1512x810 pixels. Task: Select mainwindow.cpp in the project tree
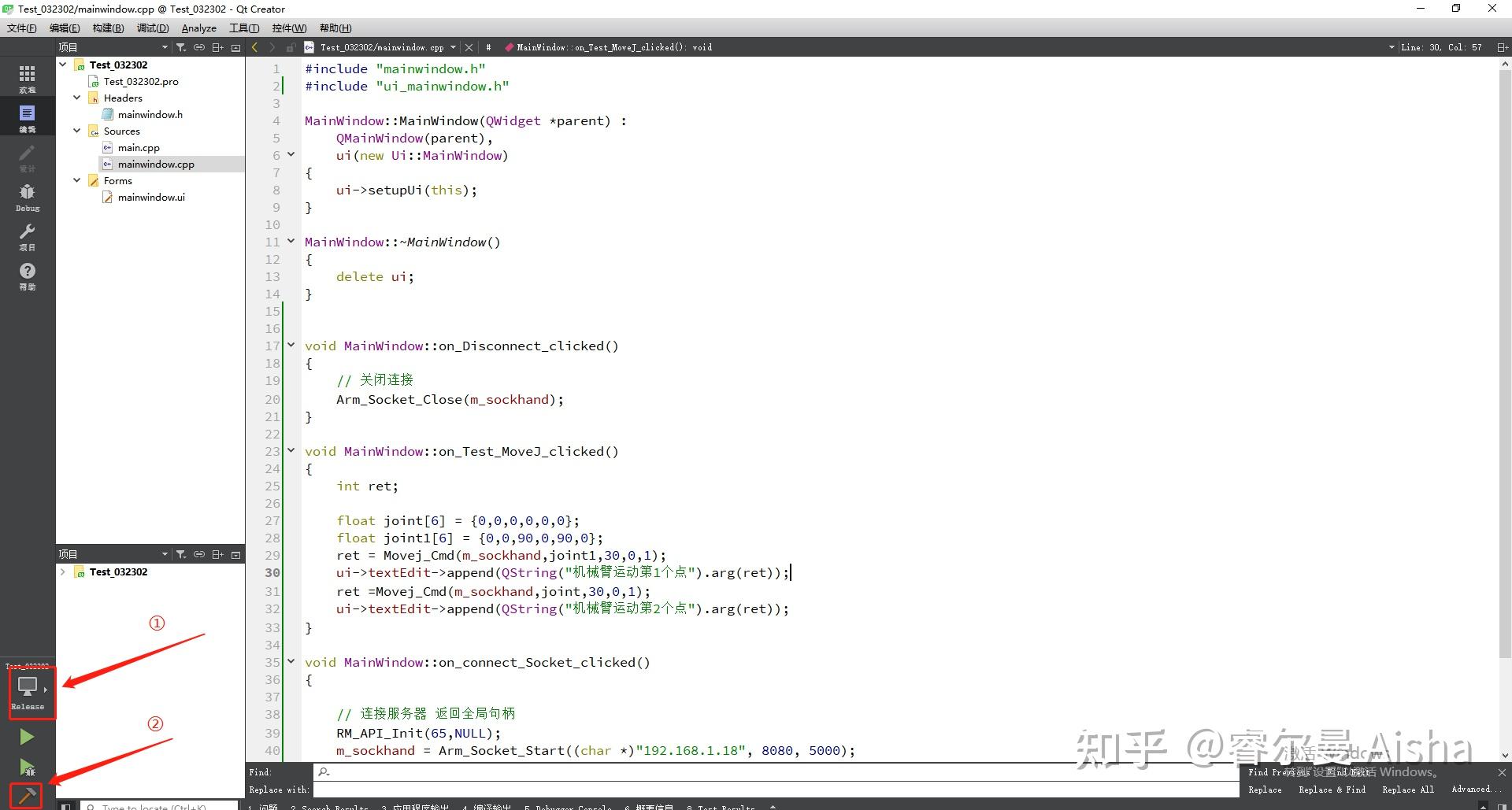click(156, 164)
